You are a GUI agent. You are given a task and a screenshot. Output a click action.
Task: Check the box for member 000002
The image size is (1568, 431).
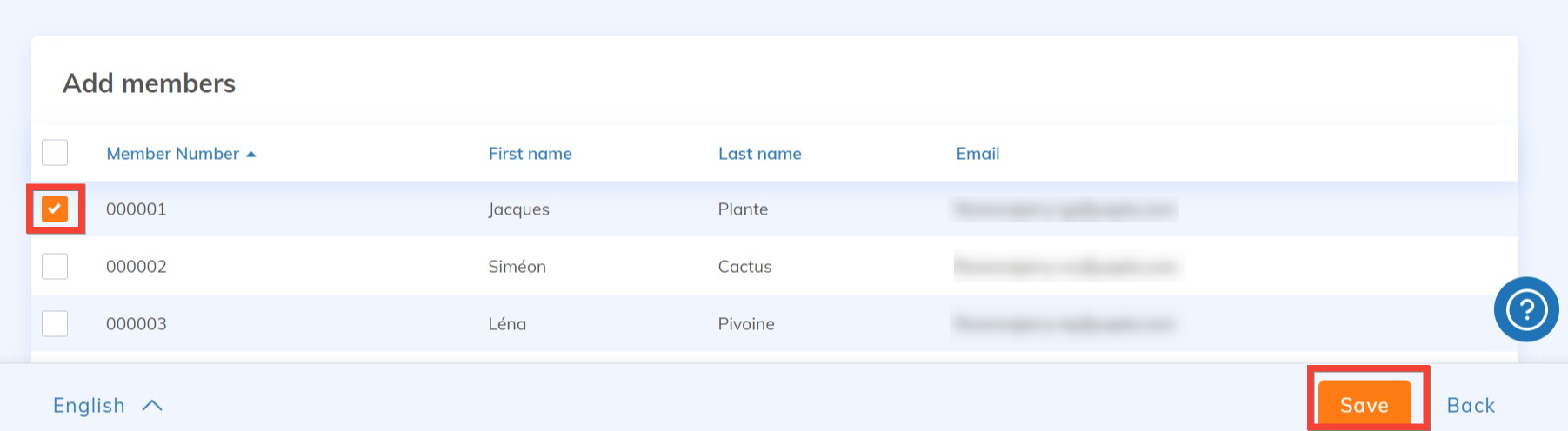click(55, 266)
